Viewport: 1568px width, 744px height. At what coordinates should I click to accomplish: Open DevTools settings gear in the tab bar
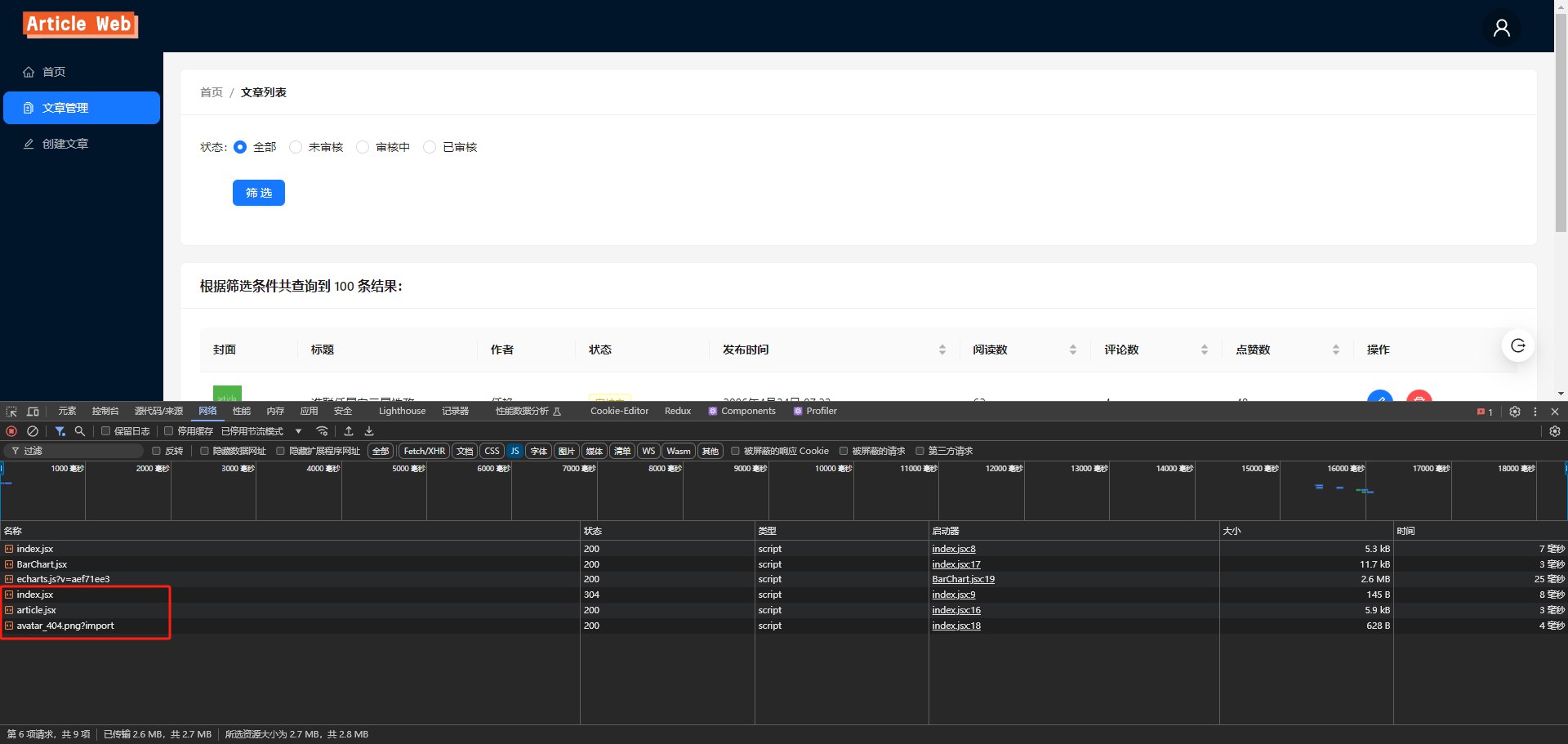coord(1515,412)
